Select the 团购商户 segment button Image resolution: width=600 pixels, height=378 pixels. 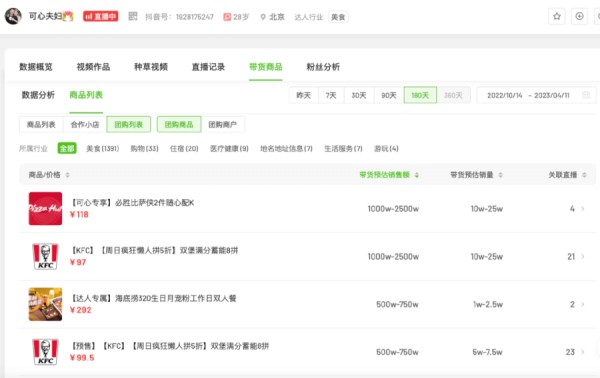223,124
